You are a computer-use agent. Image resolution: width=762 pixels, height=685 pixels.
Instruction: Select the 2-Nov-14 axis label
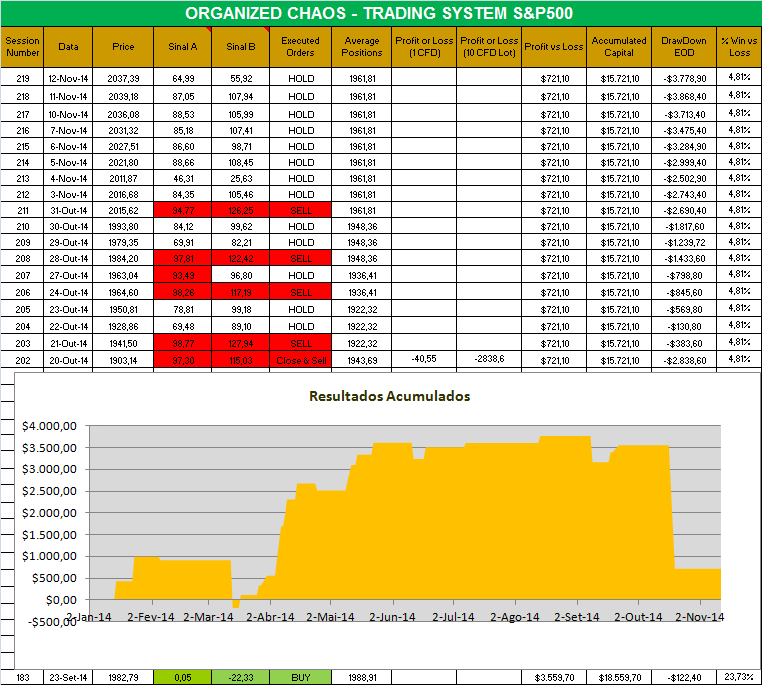[699, 616]
